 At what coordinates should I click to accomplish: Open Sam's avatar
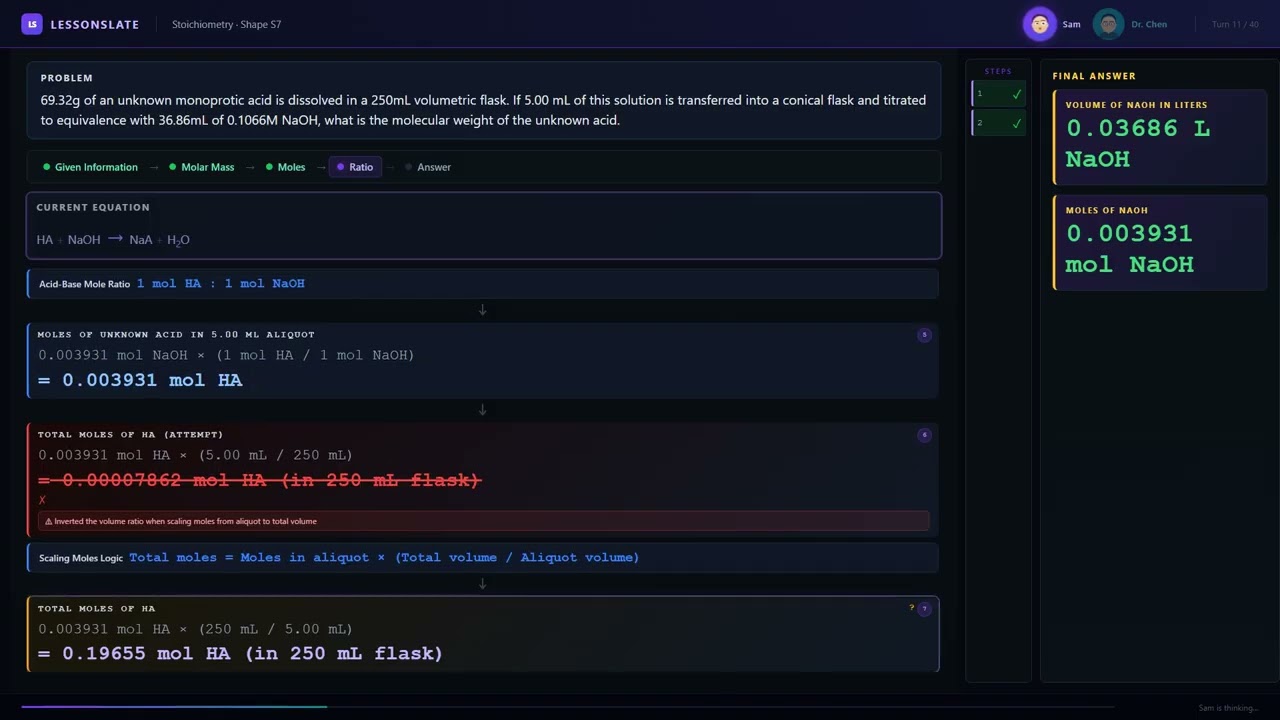[1040, 24]
